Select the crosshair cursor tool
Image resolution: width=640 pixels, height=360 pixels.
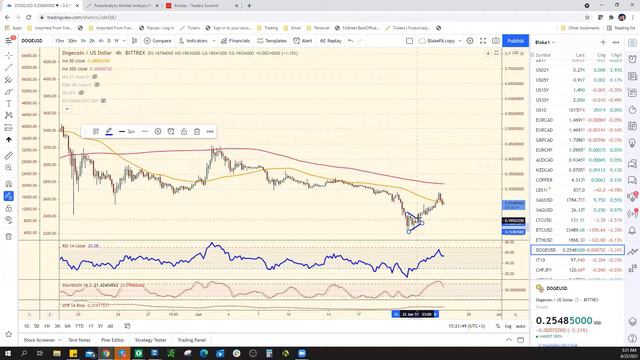tap(9, 55)
